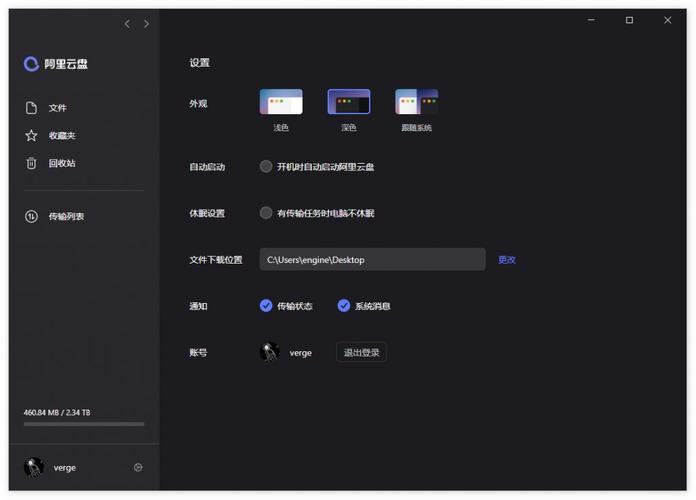Open 收藏夹 star icon

(x=31, y=136)
